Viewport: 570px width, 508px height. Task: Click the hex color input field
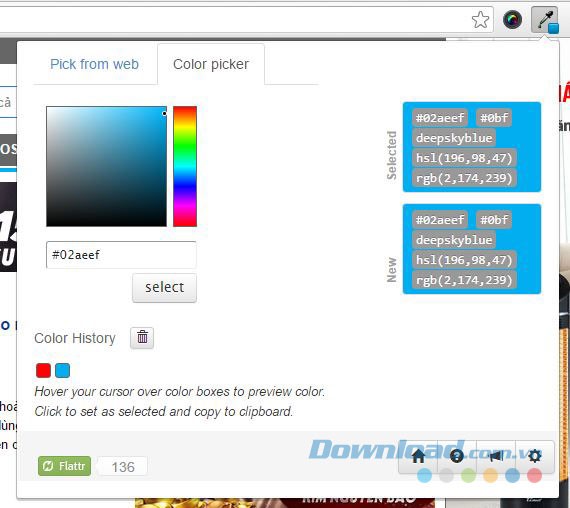coord(121,255)
